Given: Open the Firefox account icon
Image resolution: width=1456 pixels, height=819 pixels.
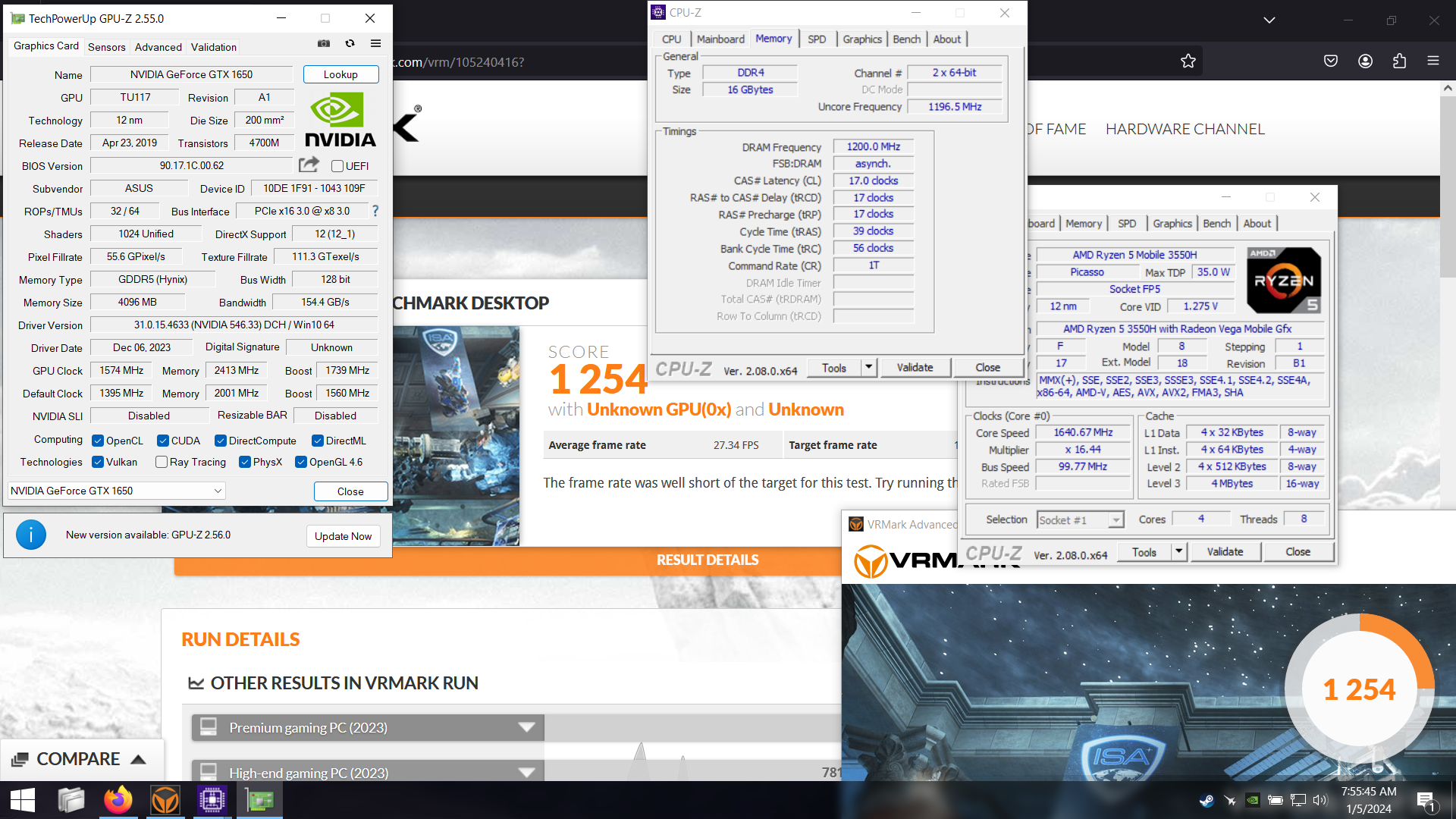Looking at the screenshot, I should click(1365, 61).
